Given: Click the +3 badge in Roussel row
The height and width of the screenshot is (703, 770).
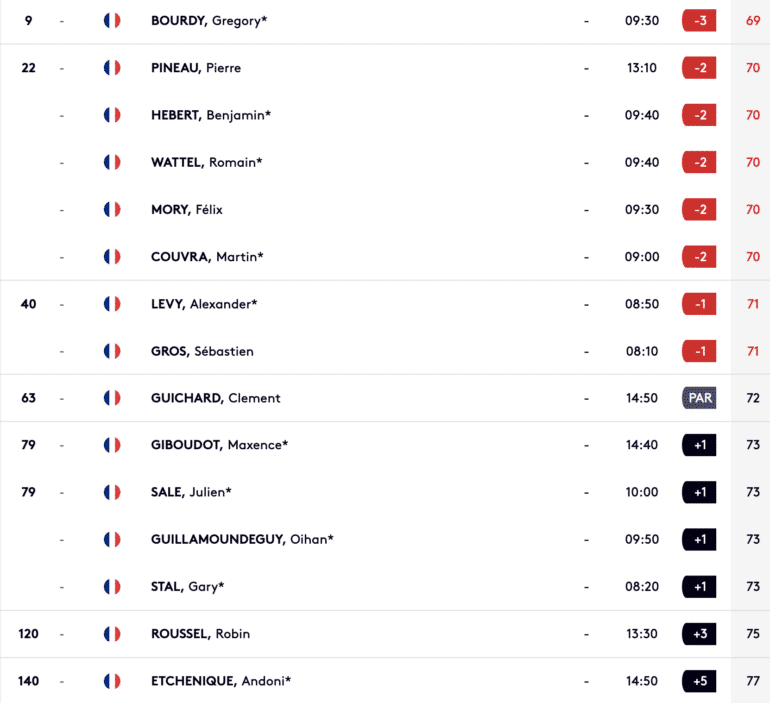Looking at the screenshot, I should tap(699, 634).
